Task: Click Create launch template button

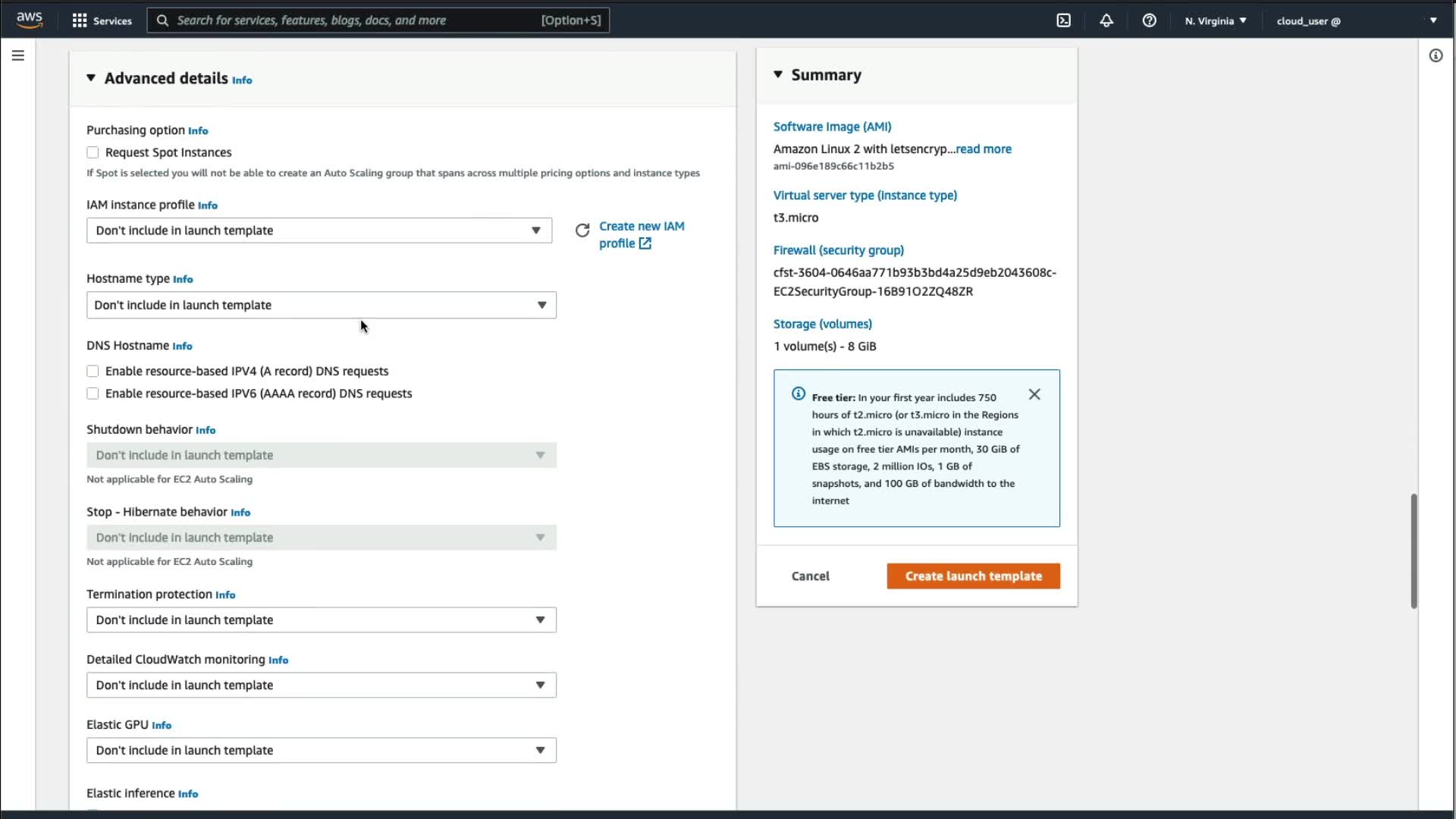Action: (973, 576)
